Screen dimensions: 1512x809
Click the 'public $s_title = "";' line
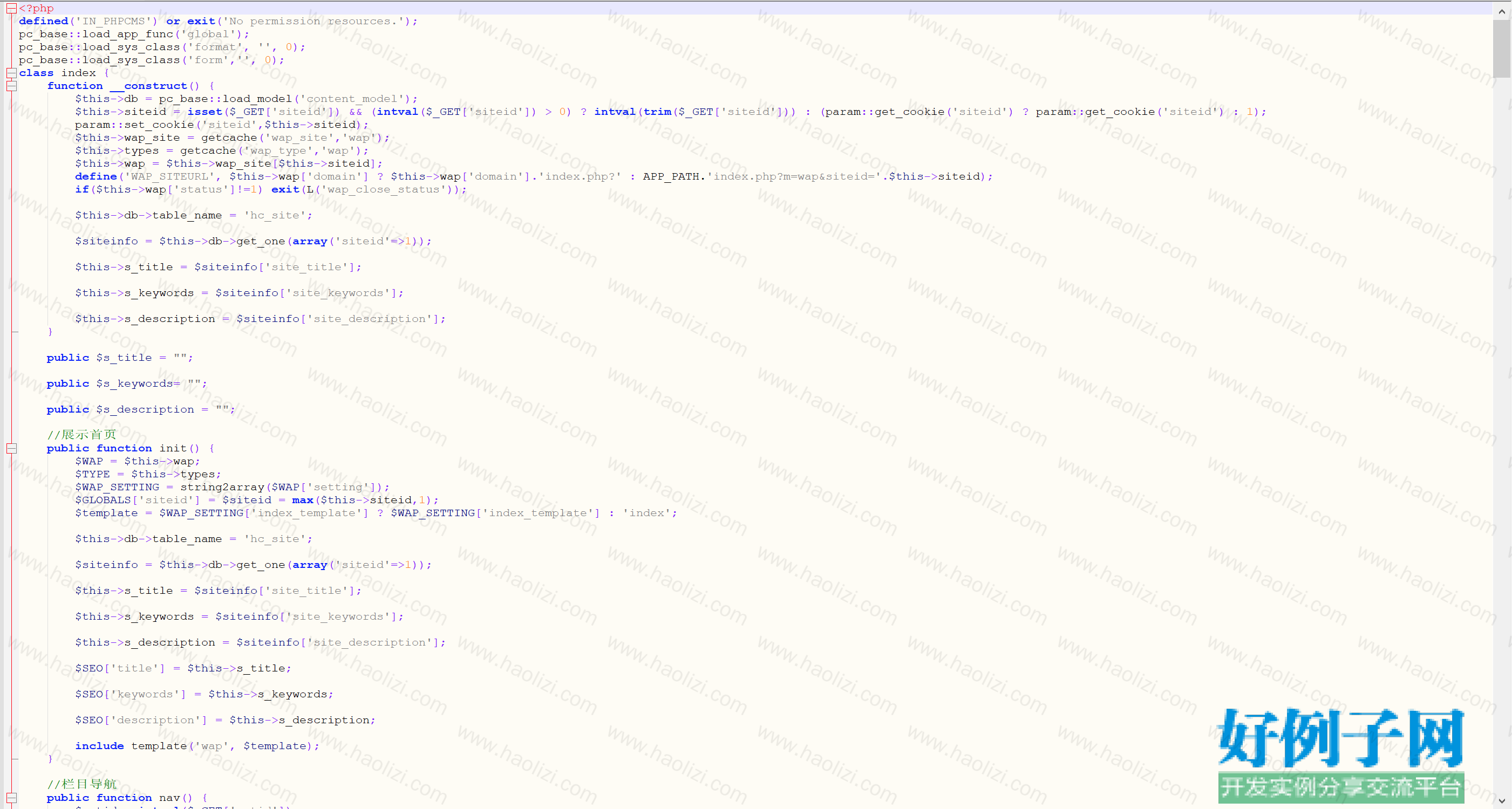(x=120, y=357)
